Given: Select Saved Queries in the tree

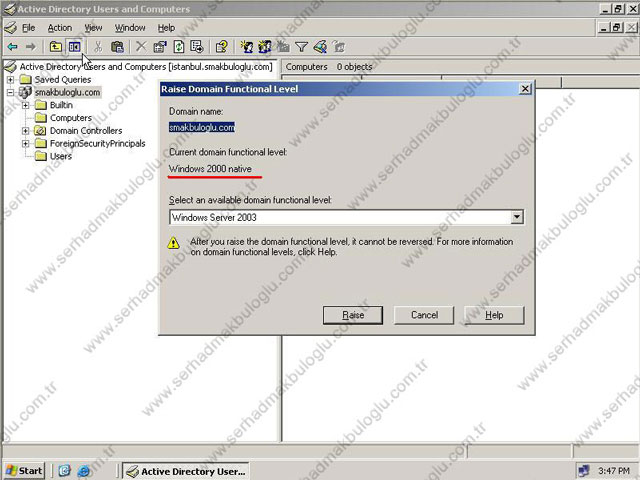Looking at the screenshot, I should click(x=63, y=80).
